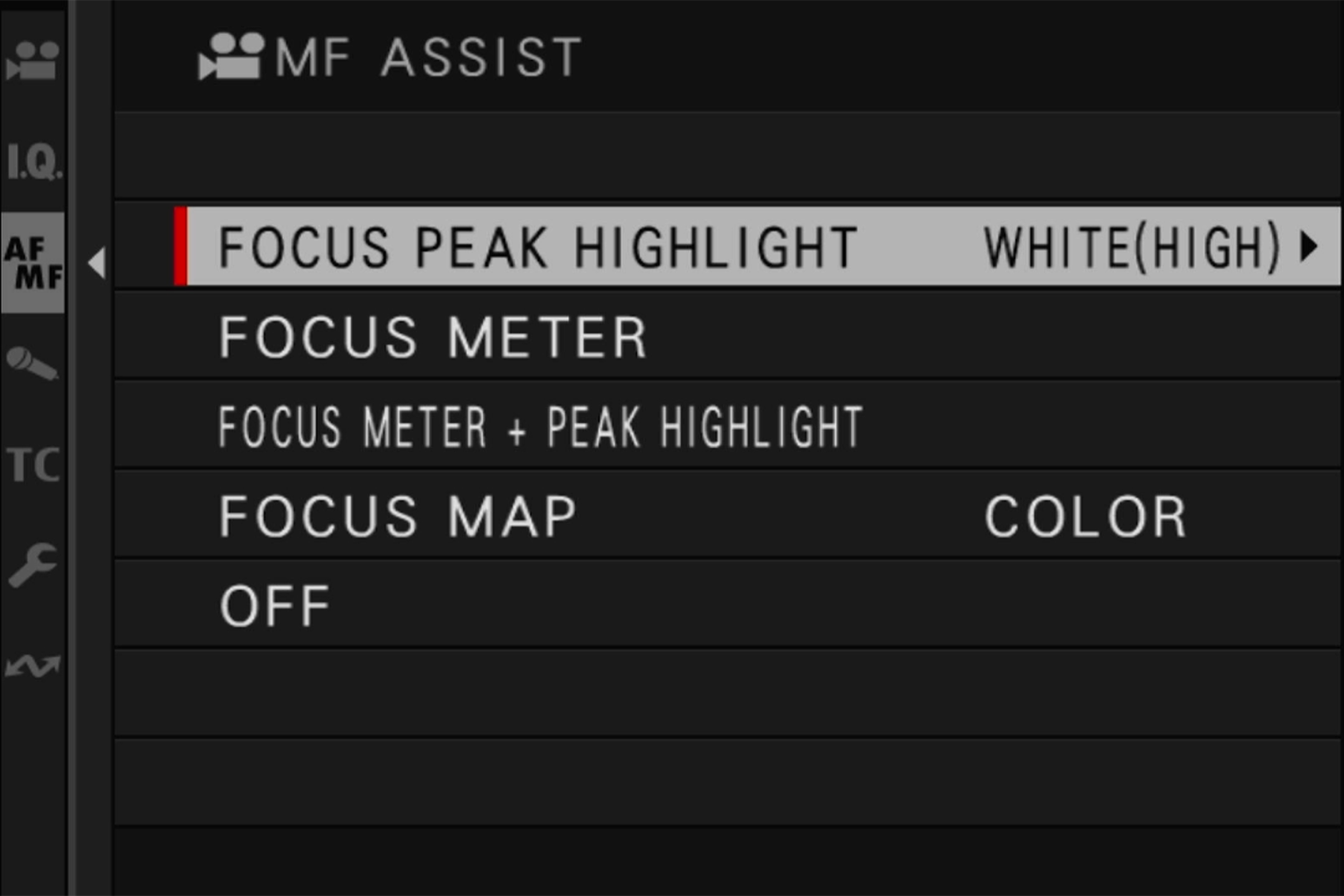Screen dimensions: 1344x896
Task: Open the microphone audio settings tab
Action: click(32, 363)
